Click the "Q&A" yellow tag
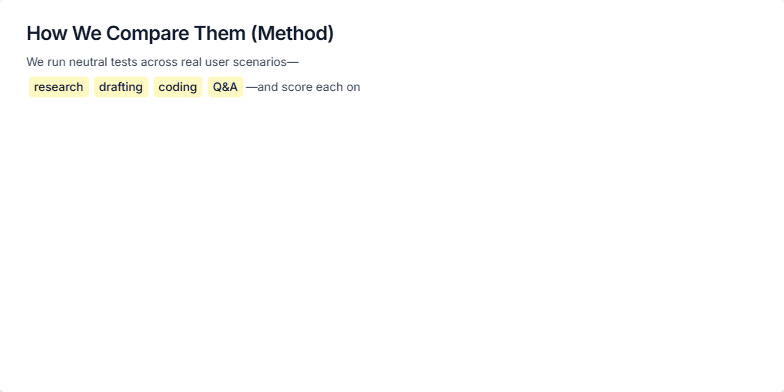The height and width of the screenshot is (392, 784). click(x=225, y=87)
